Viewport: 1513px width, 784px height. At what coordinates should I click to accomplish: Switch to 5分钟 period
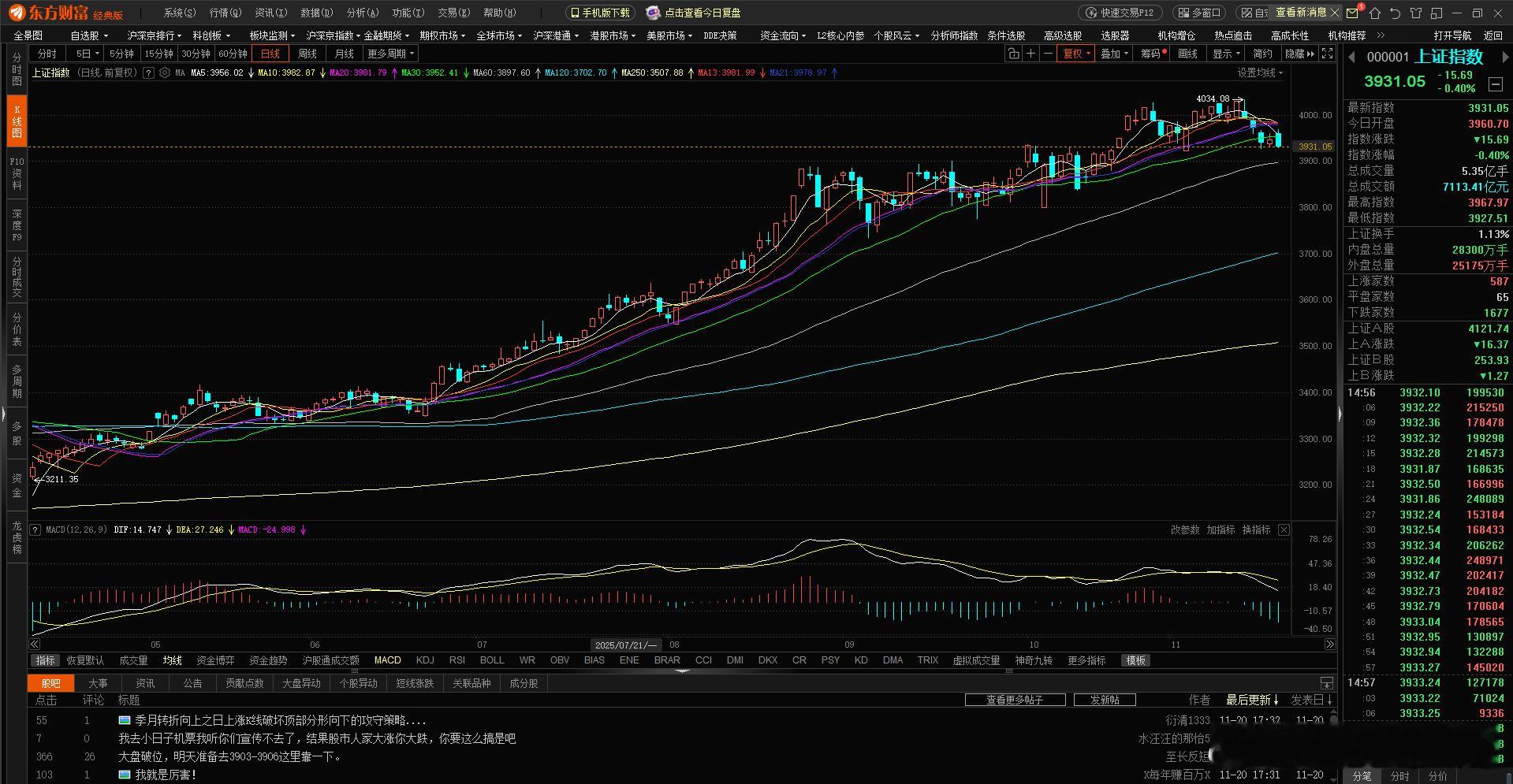click(x=121, y=54)
